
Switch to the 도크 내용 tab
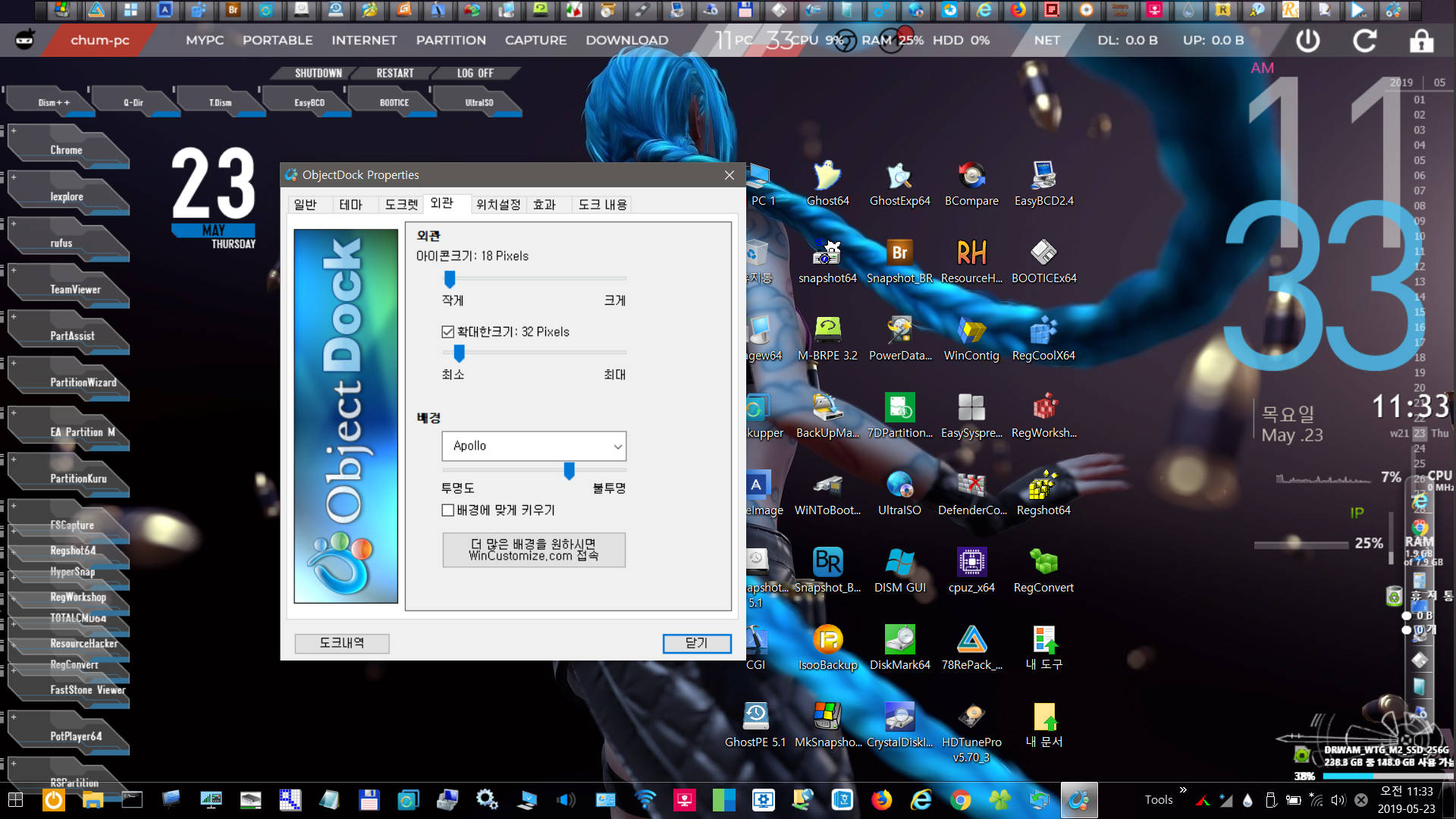[x=603, y=205]
